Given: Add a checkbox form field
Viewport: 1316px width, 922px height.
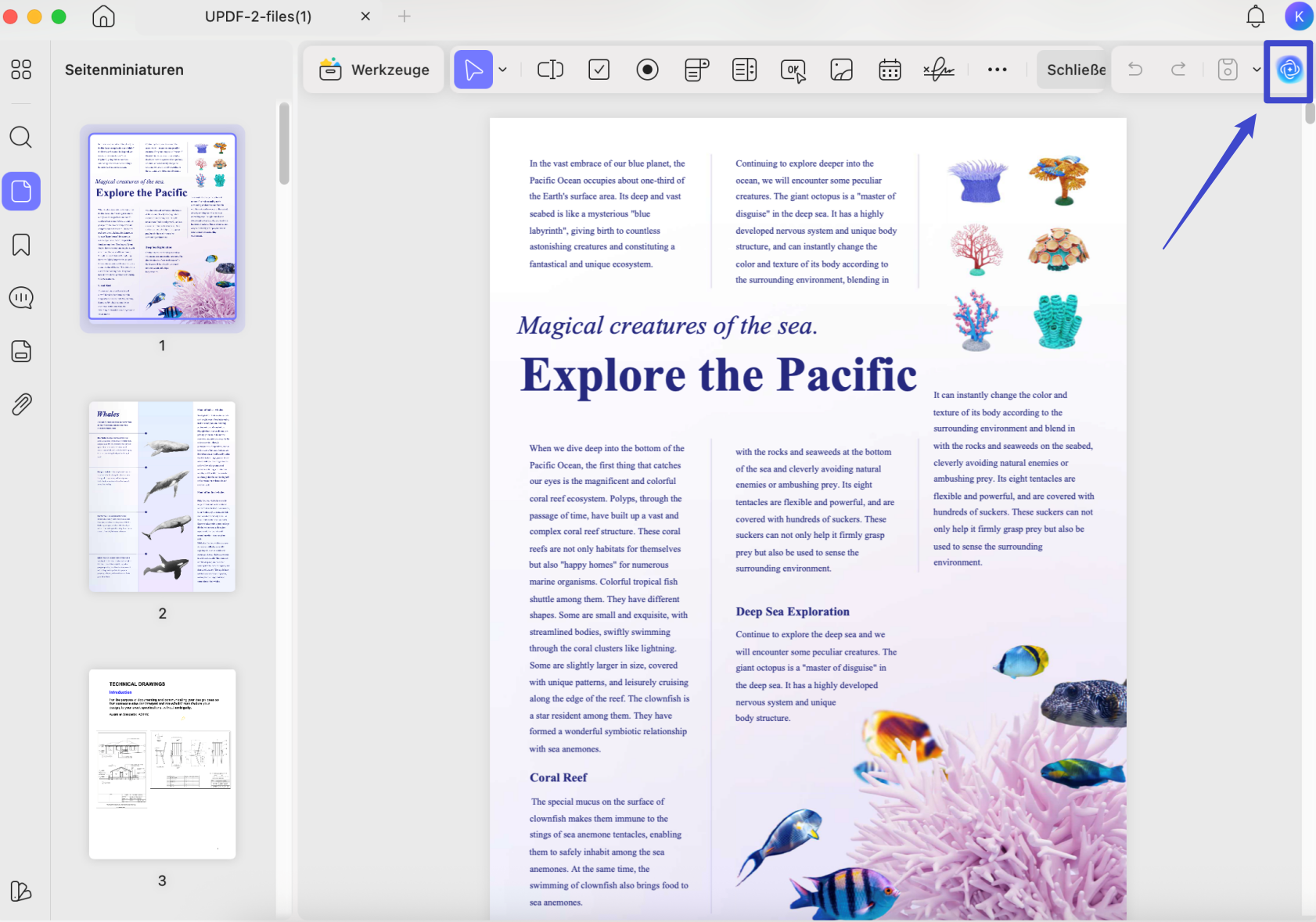Looking at the screenshot, I should 599,70.
